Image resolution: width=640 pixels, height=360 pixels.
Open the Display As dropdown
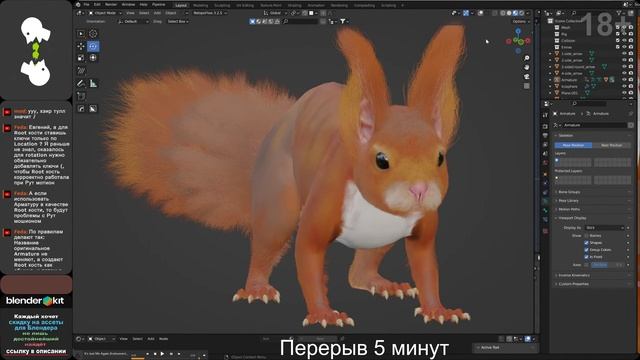pos(604,228)
